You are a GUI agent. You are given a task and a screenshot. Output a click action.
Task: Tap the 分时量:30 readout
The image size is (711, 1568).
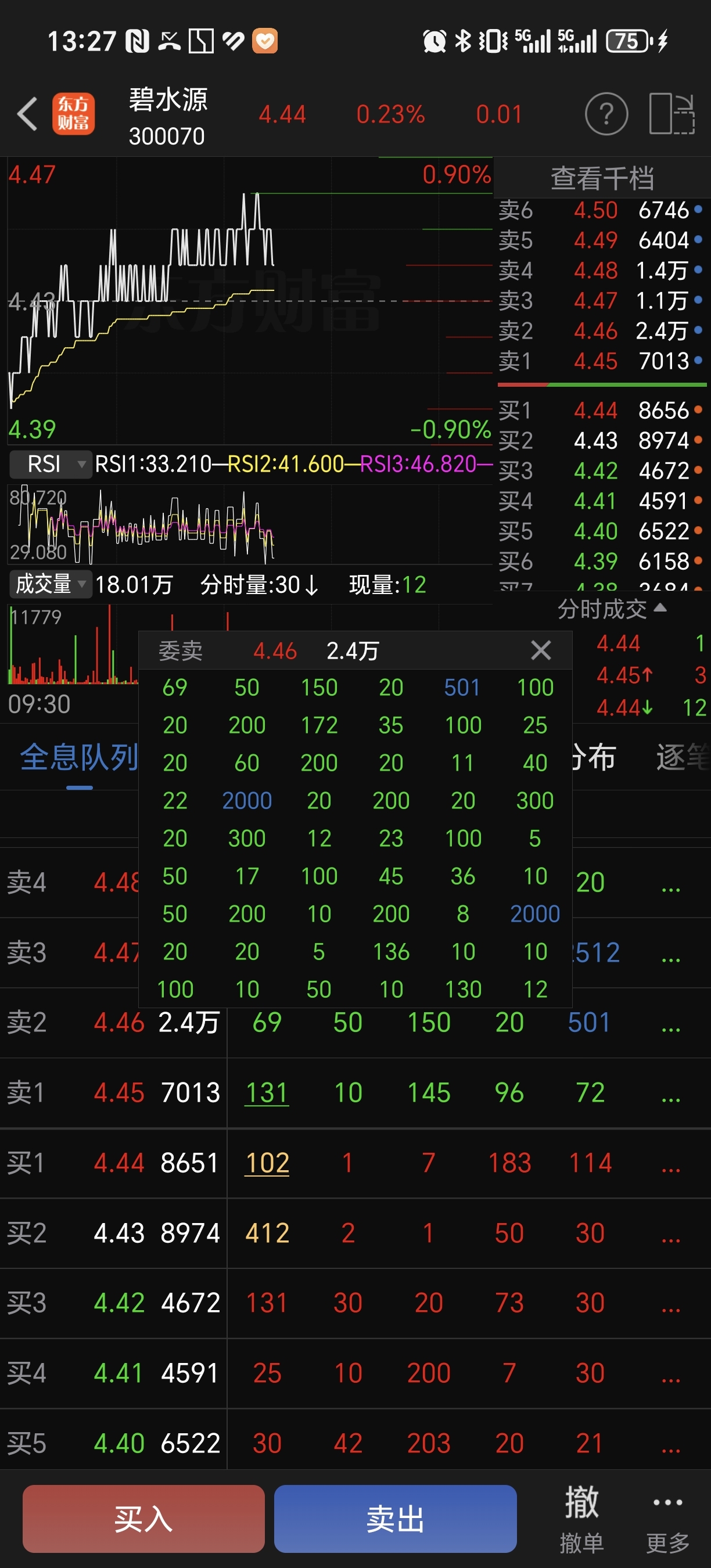(260, 585)
